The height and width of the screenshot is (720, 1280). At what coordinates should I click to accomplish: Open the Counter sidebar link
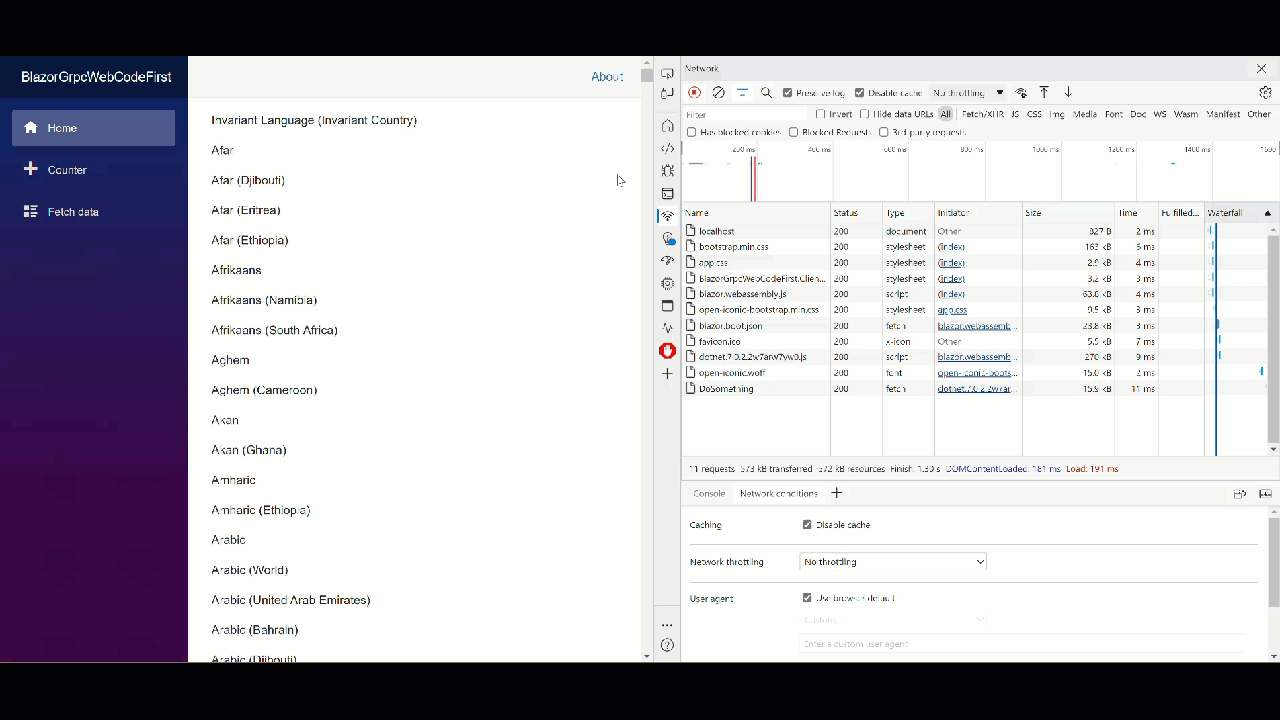93,170
